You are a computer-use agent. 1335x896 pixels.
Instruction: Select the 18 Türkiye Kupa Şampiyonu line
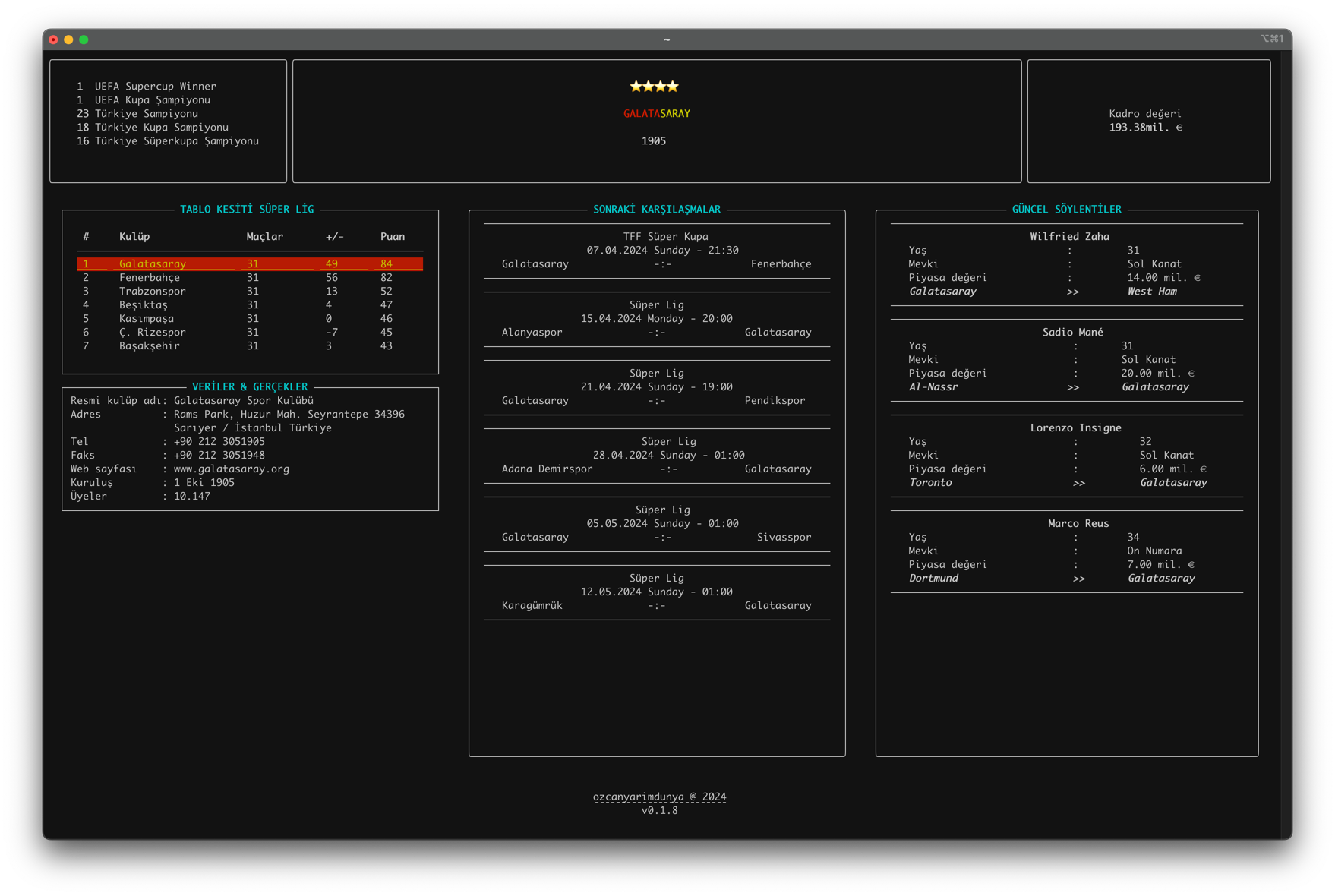[153, 127]
